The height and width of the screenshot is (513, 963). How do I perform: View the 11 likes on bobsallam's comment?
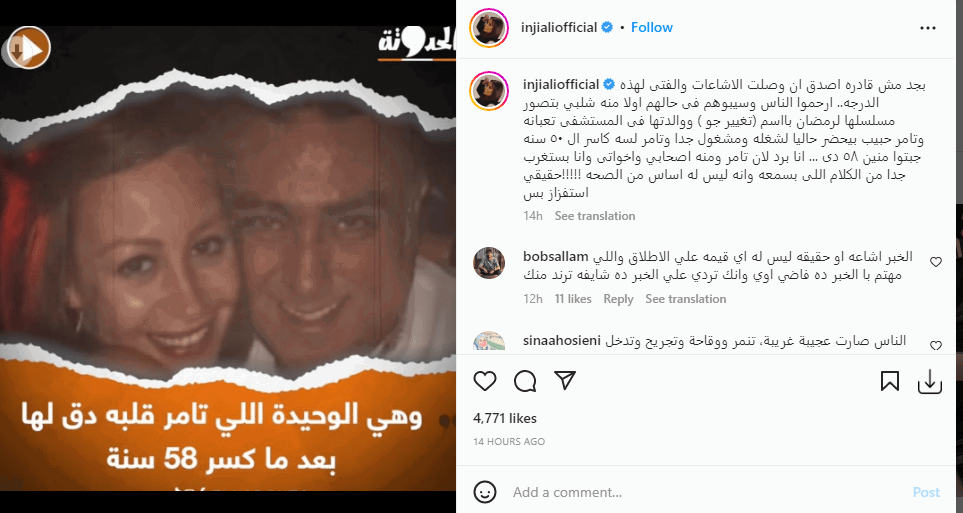click(x=573, y=299)
